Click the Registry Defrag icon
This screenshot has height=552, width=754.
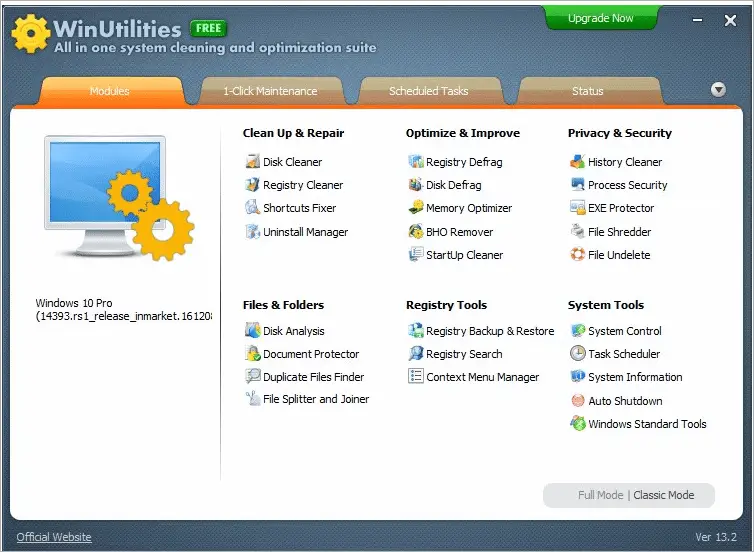pyautogui.click(x=415, y=162)
